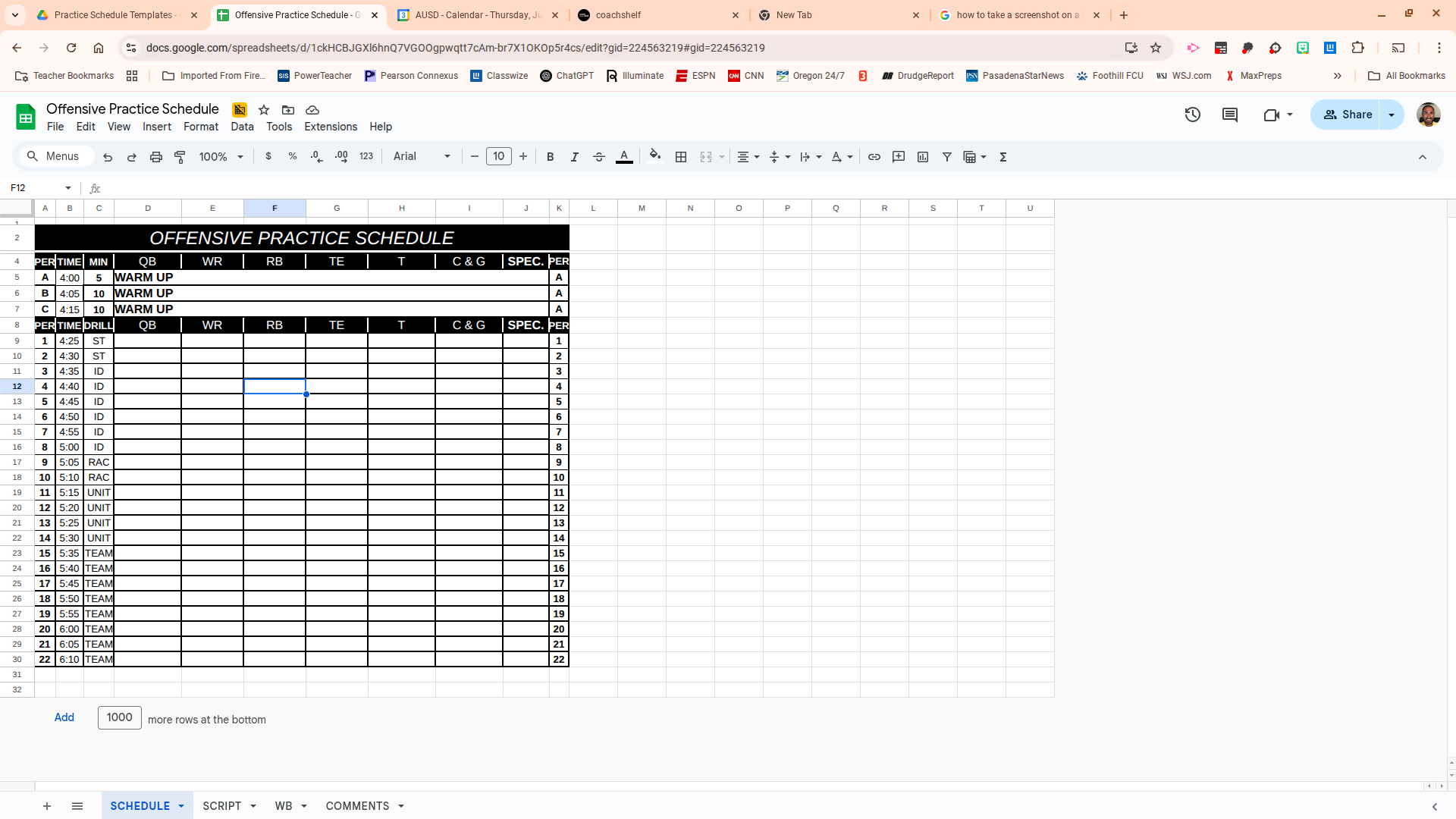This screenshot has width=1456, height=819.
Task: Open all sheets list icon
Action: [x=77, y=806]
